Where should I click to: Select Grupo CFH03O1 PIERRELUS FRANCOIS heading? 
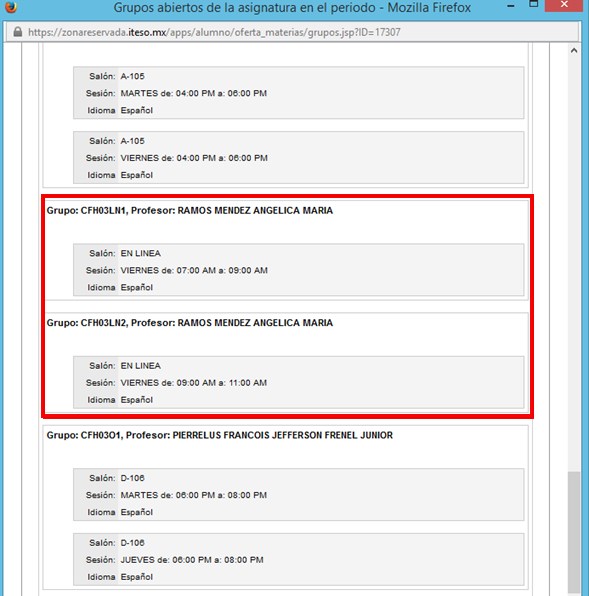point(219,435)
